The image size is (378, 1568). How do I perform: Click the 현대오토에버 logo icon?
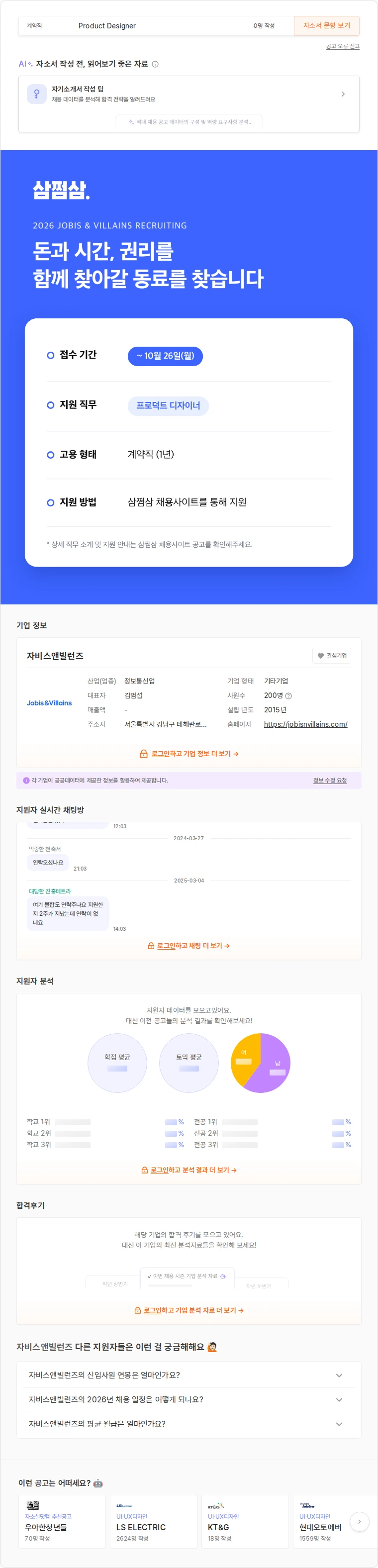point(307,1505)
